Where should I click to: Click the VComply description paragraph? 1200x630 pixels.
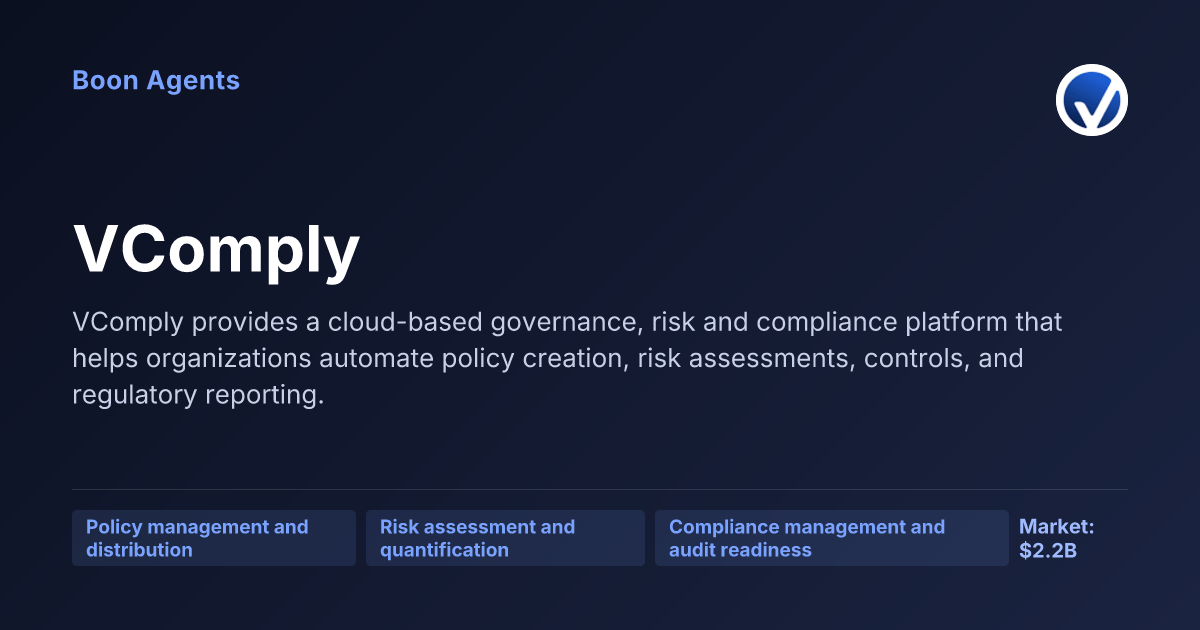(x=567, y=358)
